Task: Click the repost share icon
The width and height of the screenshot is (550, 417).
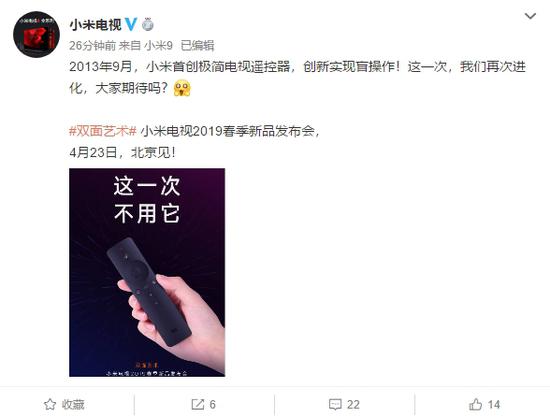Action: pos(197,404)
